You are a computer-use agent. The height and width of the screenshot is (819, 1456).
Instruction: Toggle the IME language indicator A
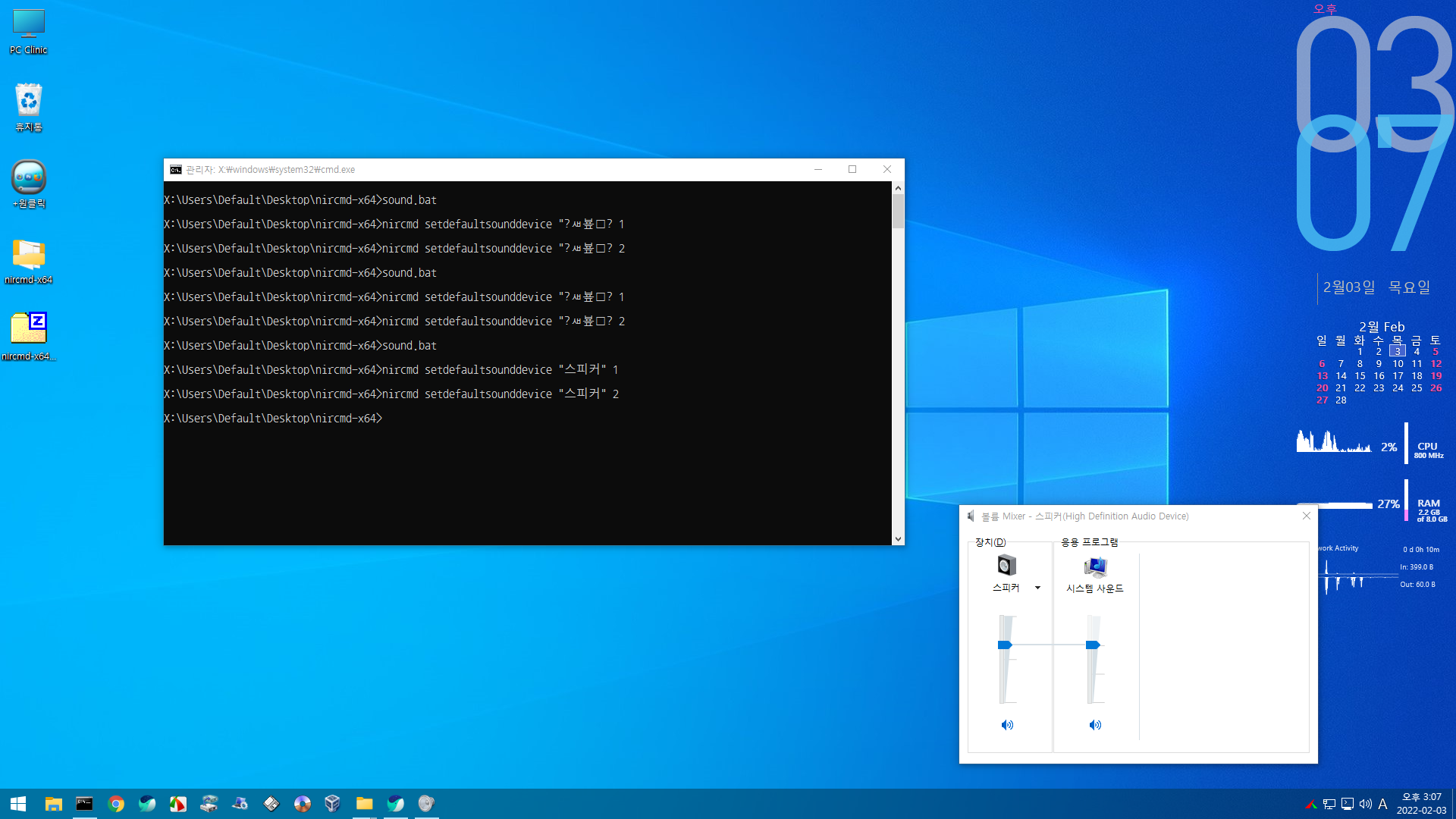coord(1382,804)
